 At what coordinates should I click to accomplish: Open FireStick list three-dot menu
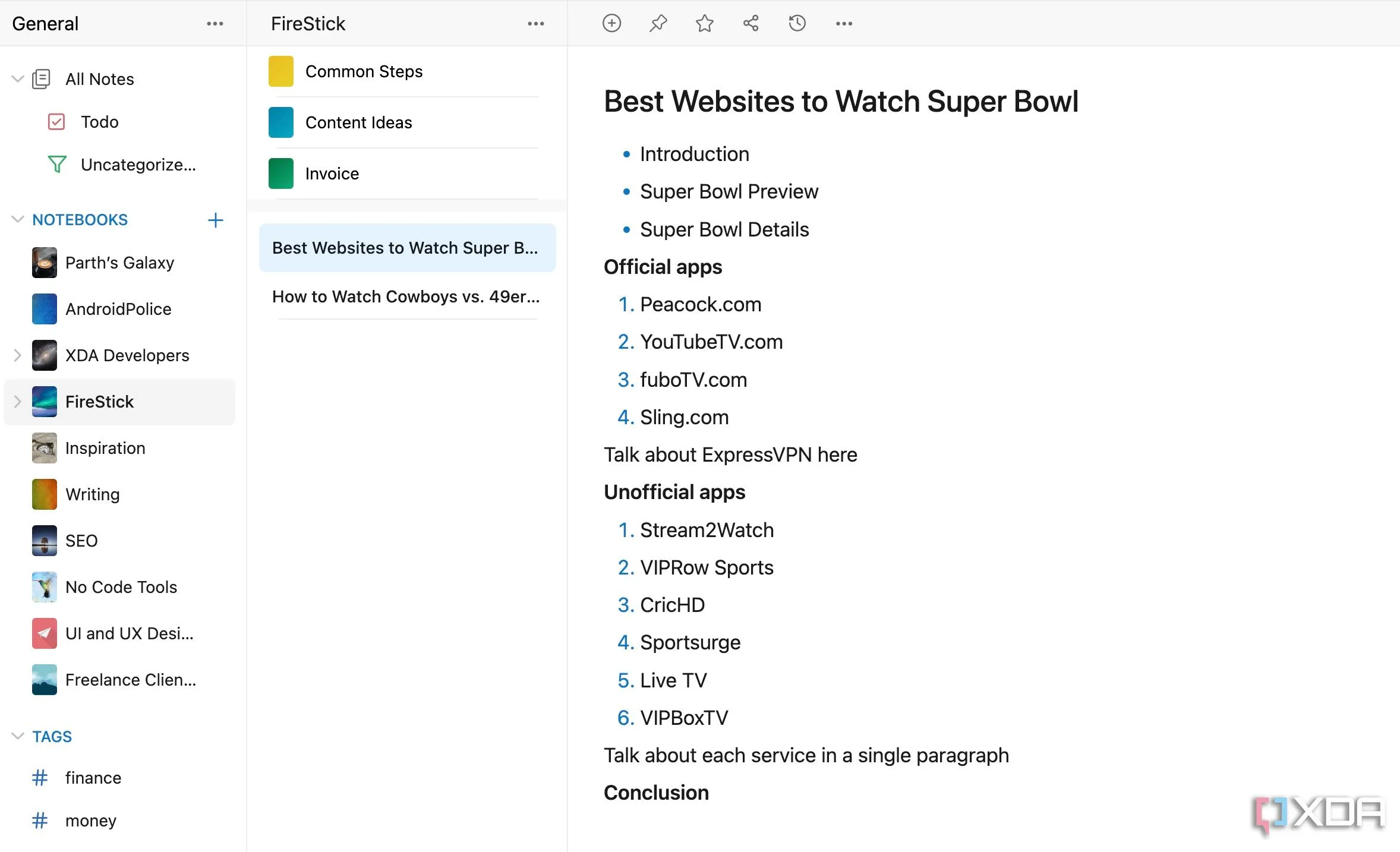(535, 24)
